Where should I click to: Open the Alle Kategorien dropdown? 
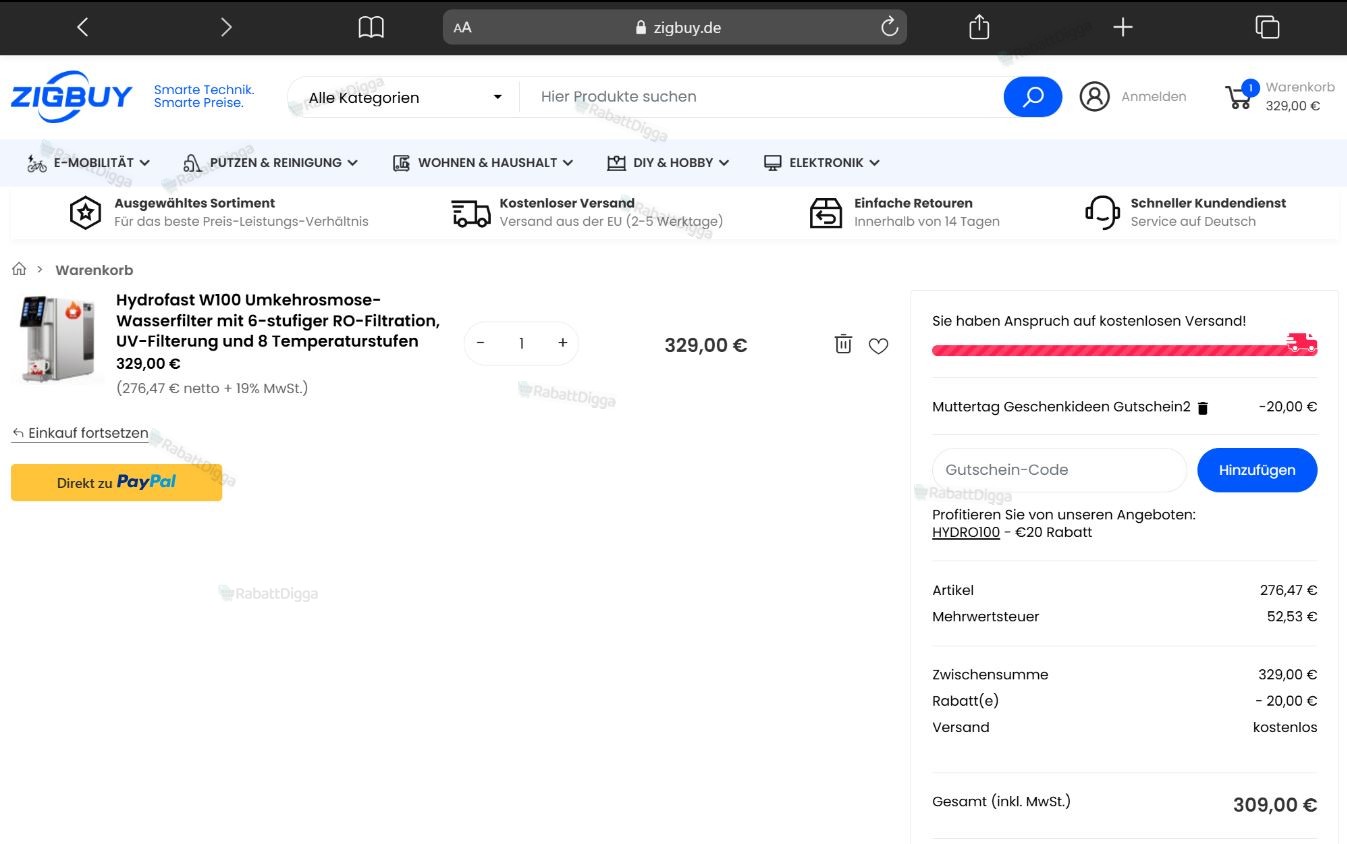404,97
